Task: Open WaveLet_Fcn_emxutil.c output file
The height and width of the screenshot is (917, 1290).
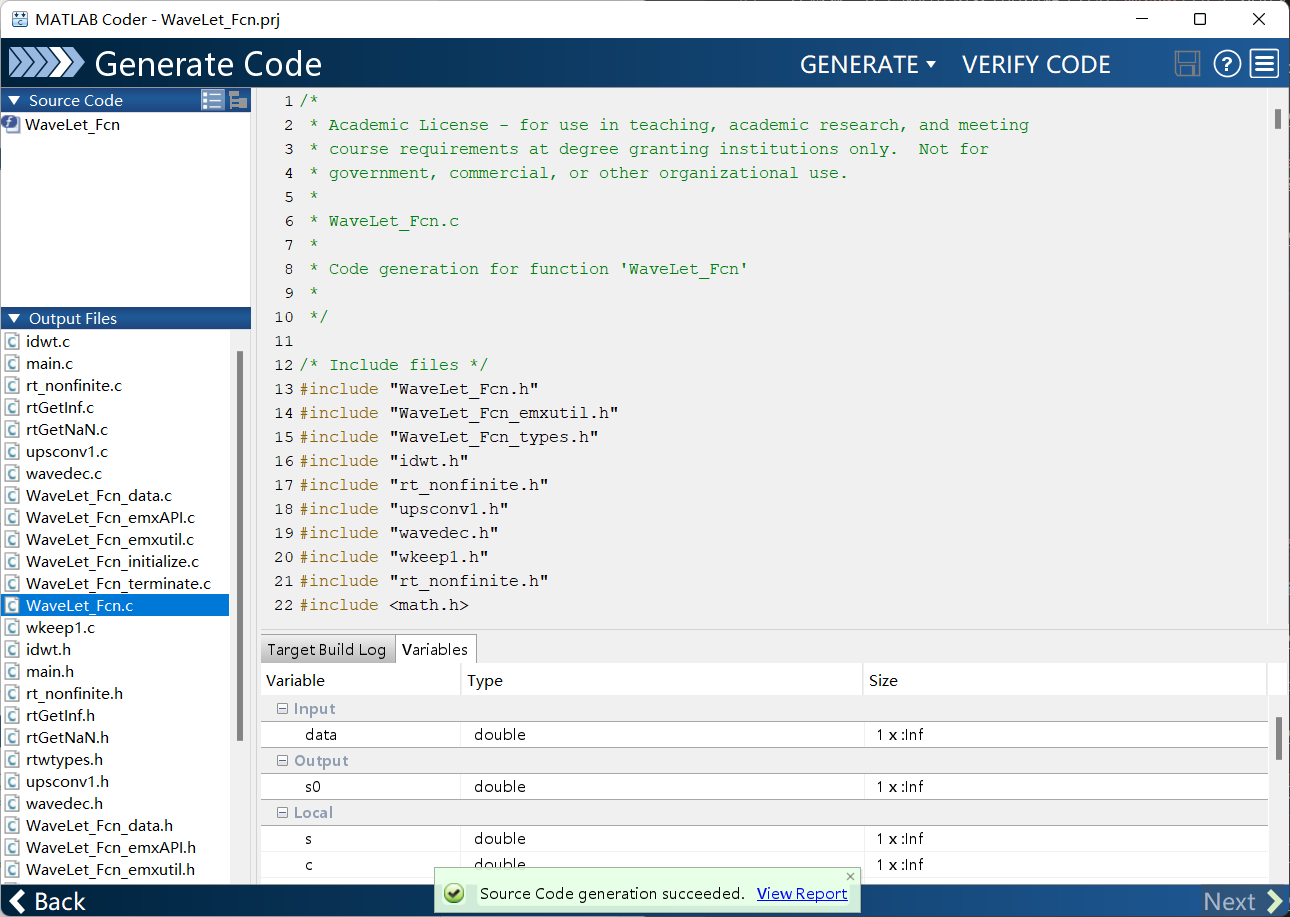Action: click(x=110, y=540)
